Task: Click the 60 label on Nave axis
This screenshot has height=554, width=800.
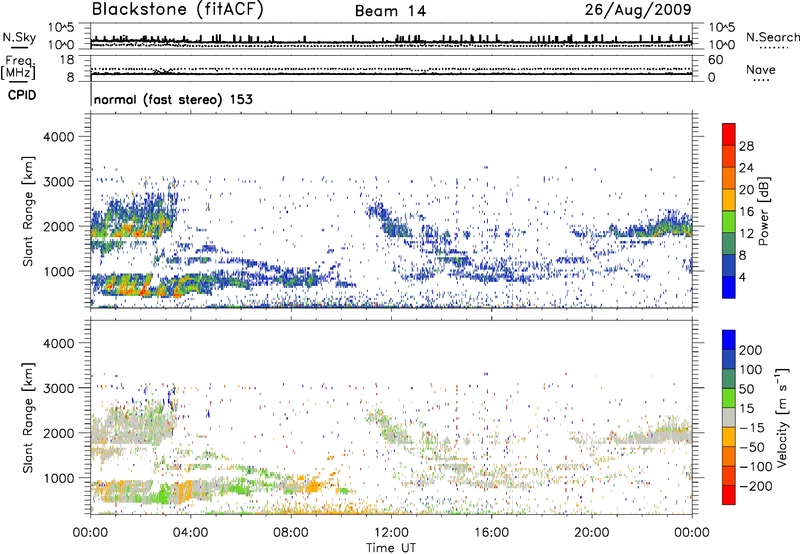Action: (x=715, y=60)
